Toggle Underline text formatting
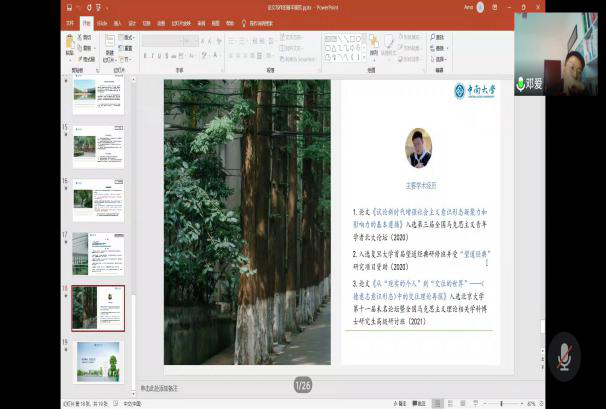 tap(163, 56)
